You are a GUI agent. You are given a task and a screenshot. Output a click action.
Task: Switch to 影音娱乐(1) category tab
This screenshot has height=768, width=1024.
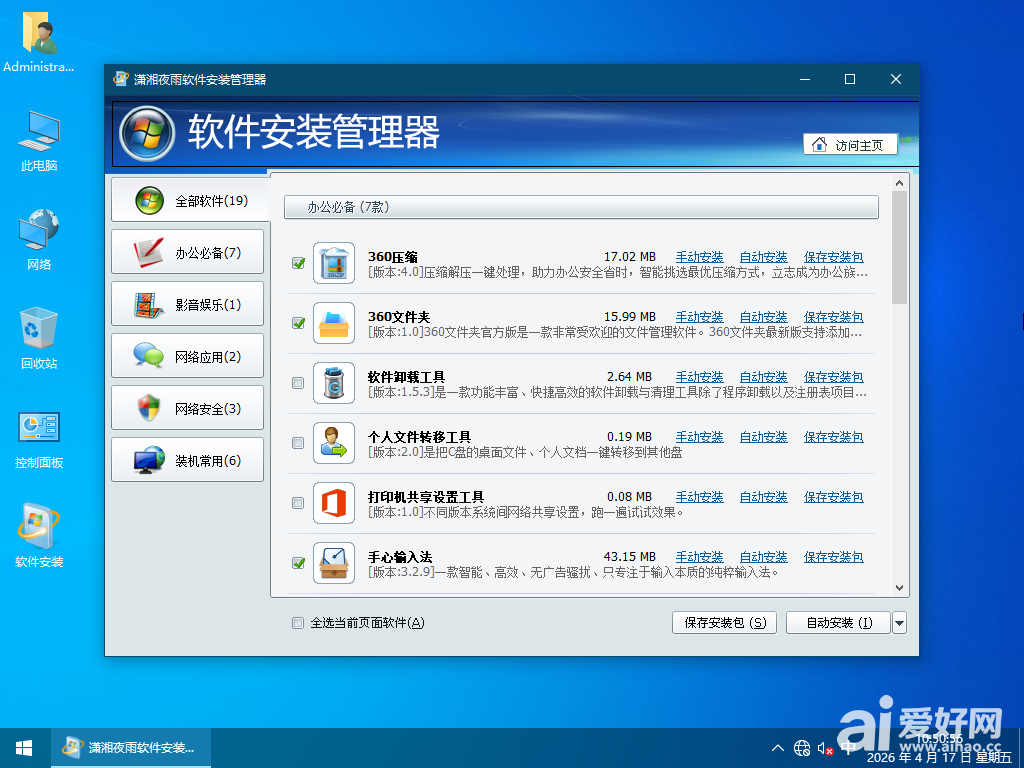coord(188,304)
